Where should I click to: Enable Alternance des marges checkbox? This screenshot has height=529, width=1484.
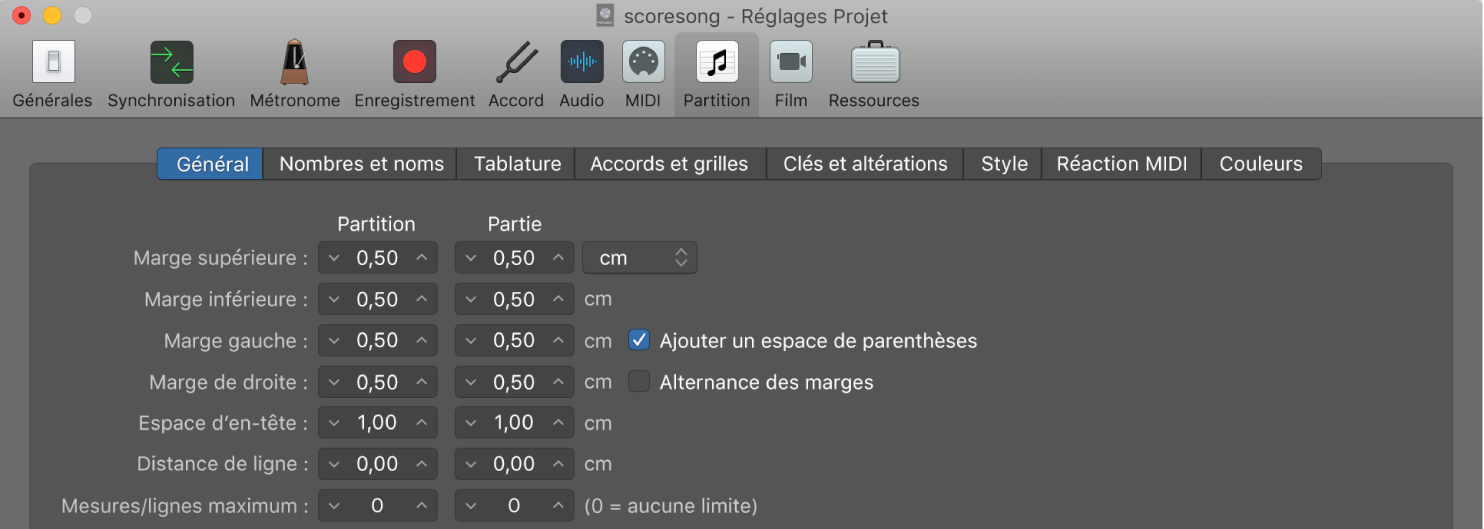pos(639,382)
